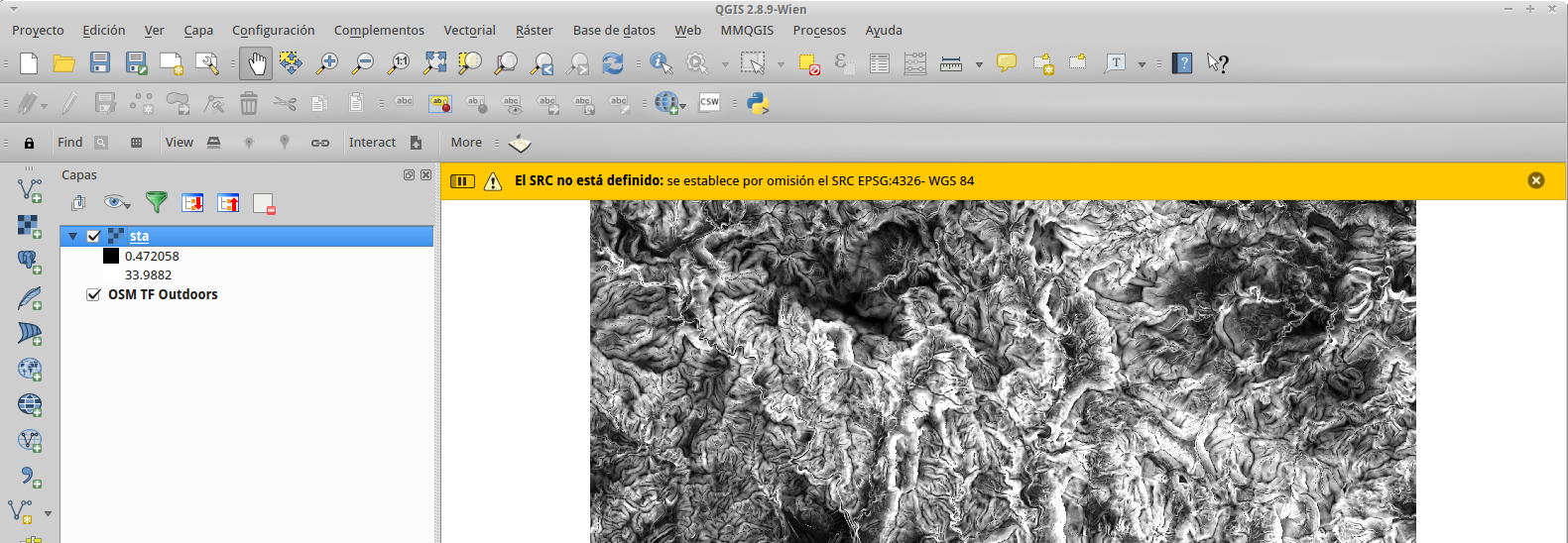Click the filter legend funnel icon
The height and width of the screenshot is (543, 1568).
[x=157, y=202]
